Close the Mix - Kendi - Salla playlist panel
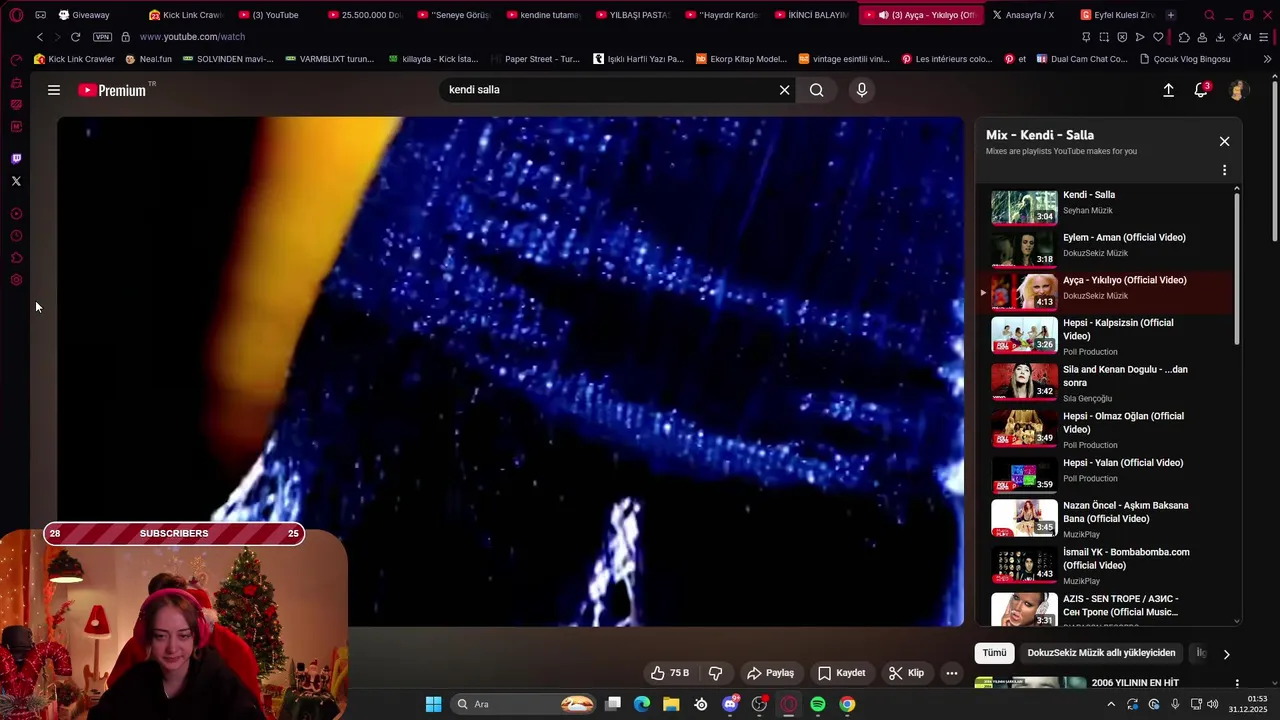Image resolution: width=1280 pixels, height=720 pixels. click(1224, 141)
